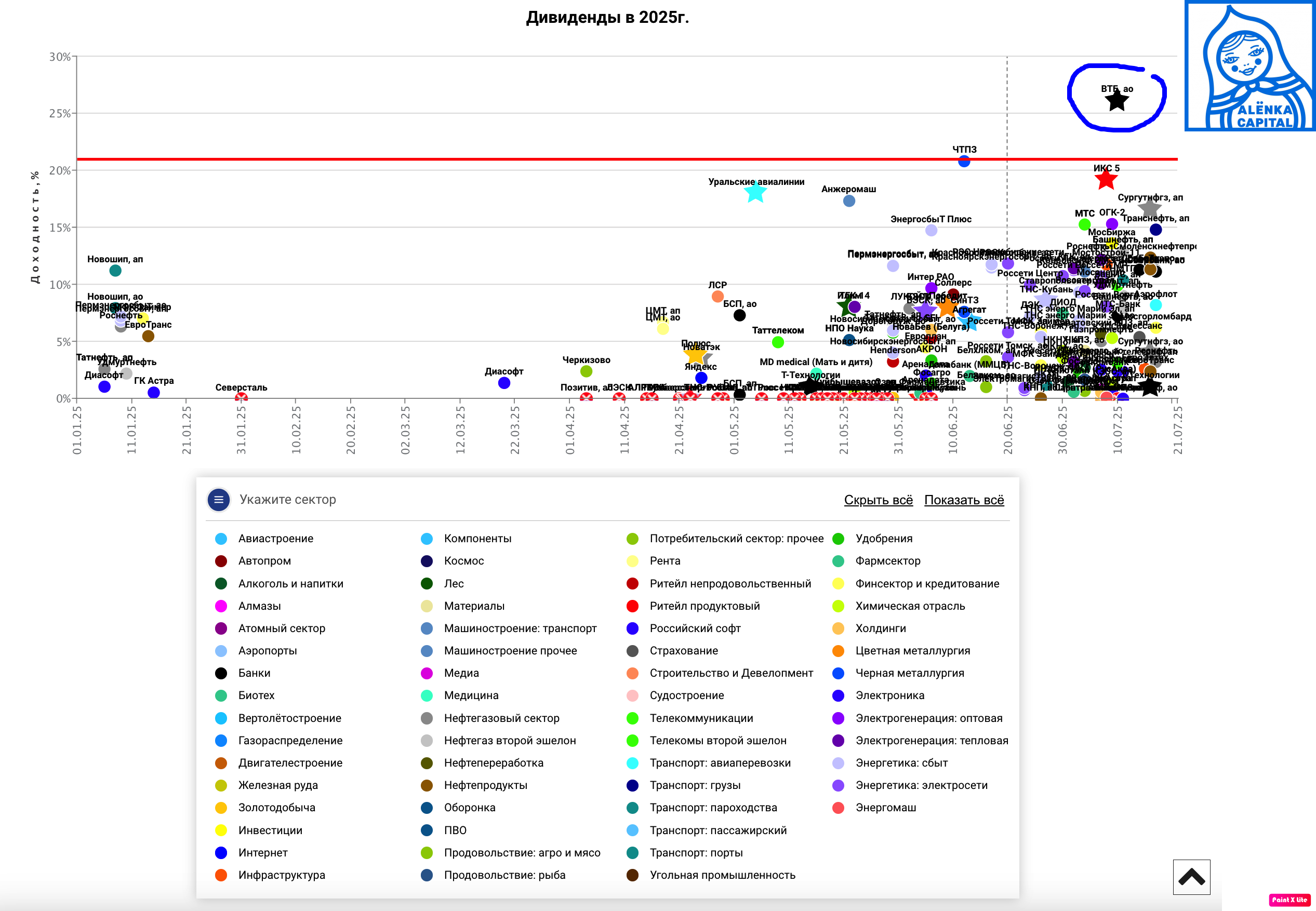Click the orange star for Полюс
Viewport: 1316px width, 911px height.
[695, 354]
